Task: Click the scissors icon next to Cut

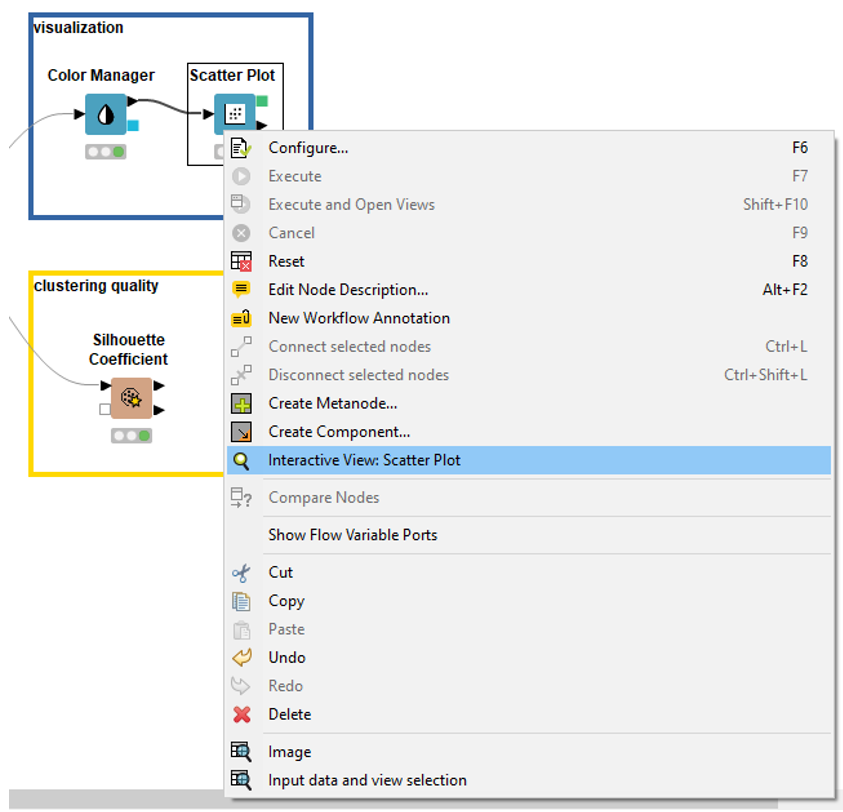Action: pyautogui.click(x=241, y=572)
